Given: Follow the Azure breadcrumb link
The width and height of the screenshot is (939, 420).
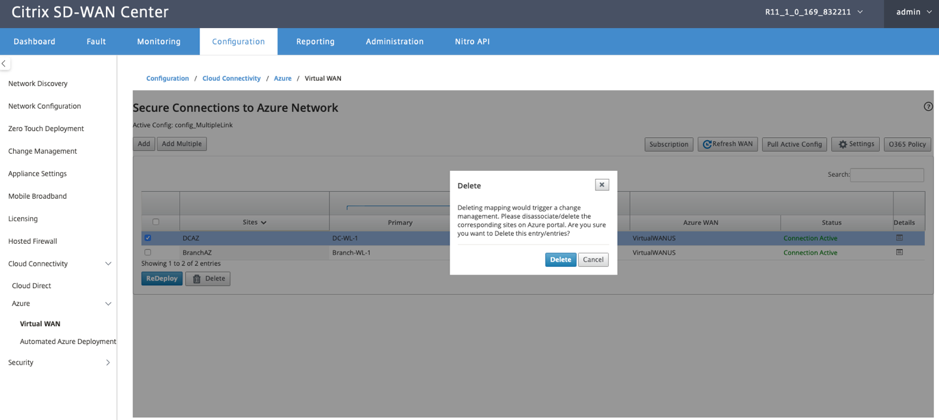Looking at the screenshot, I should [x=283, y=78].
